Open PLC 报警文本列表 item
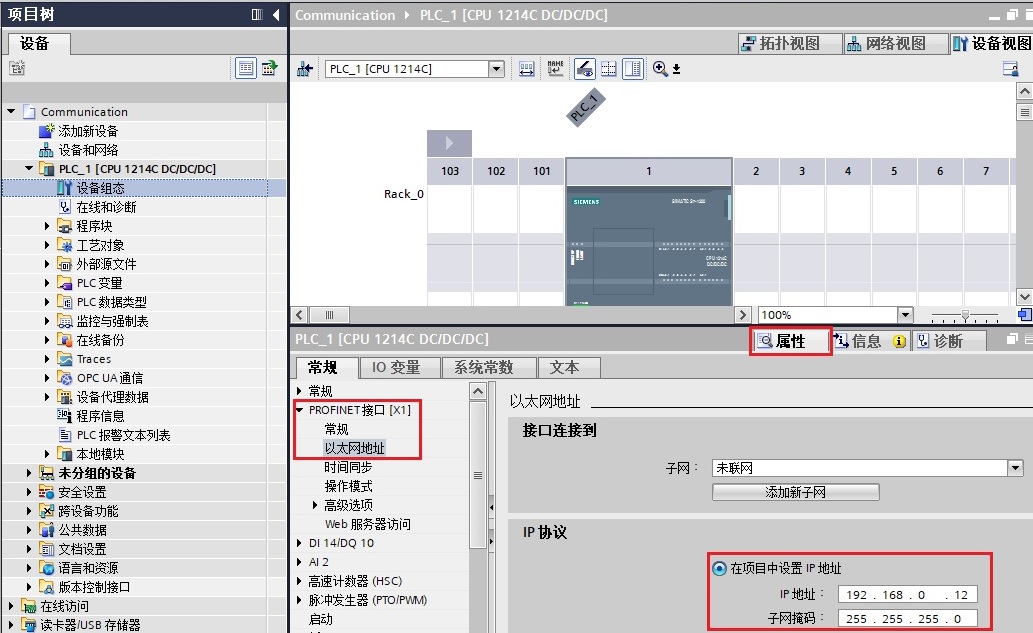Screen dimensions: 1033x633 (123, 435)
